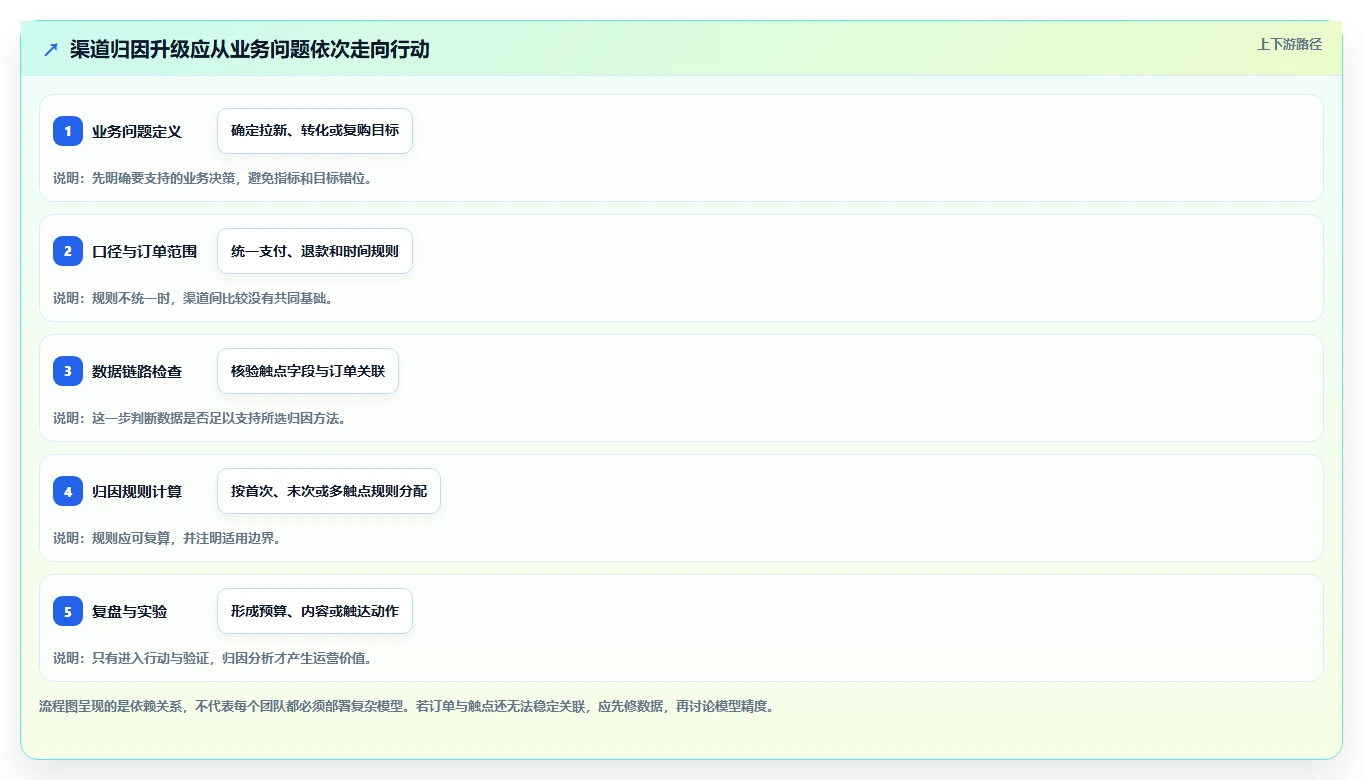
Task: Select step number 3 badge
Action: coord(68,371)
